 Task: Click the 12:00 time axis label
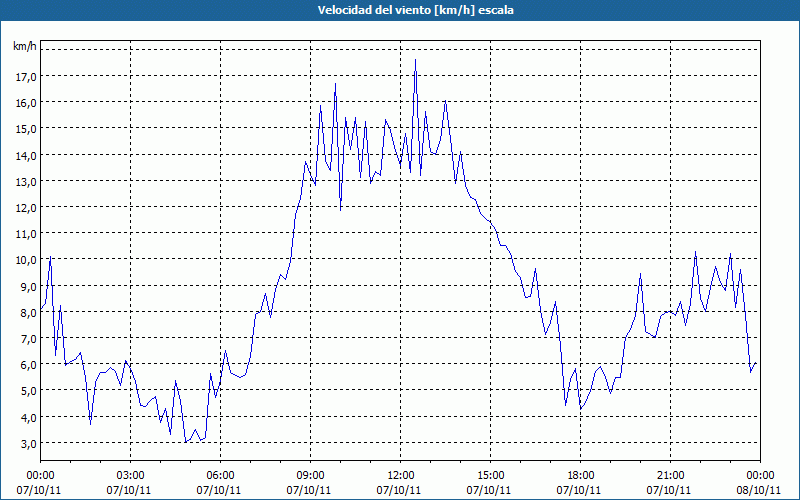tap(401, 476)
